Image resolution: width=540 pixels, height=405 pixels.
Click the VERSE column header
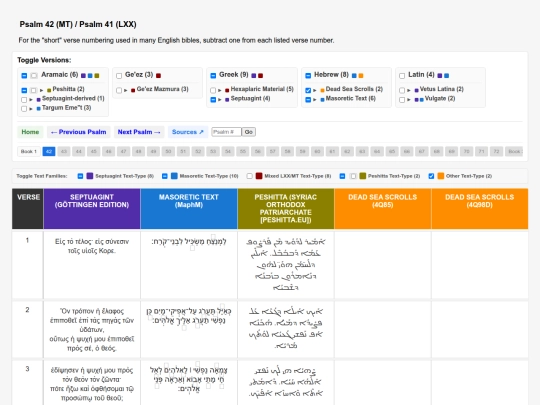pos(28,209)
